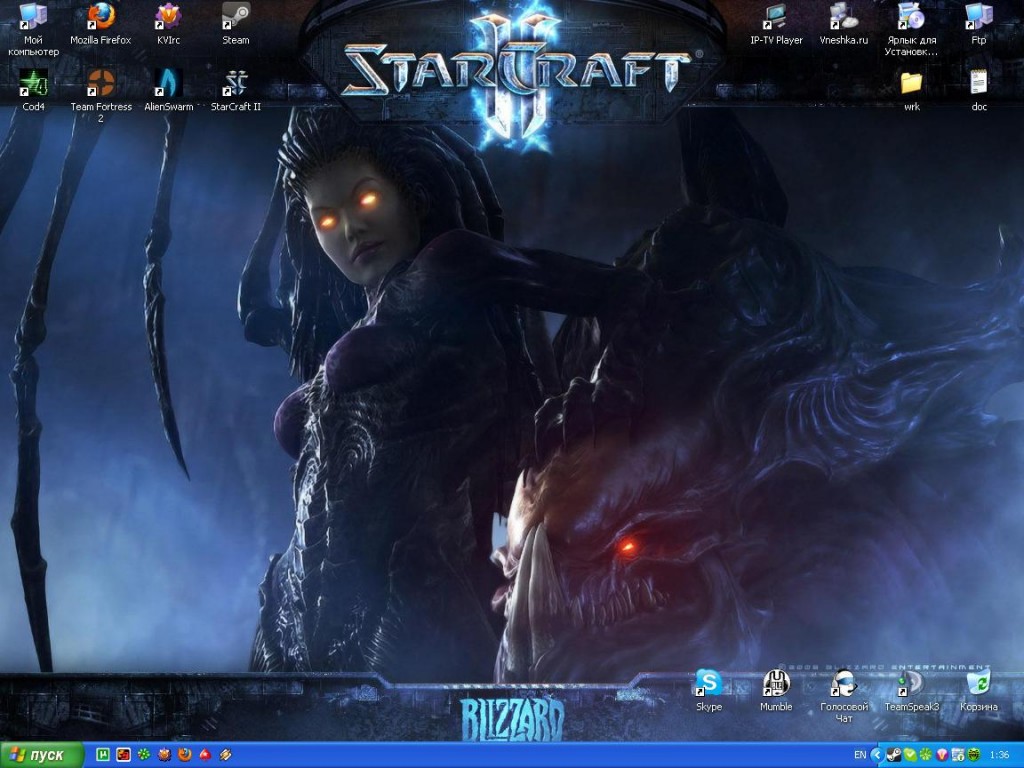Select the wrk folder icon
The height and width of the screenshot is (768, 1024).
click(912, 91)
